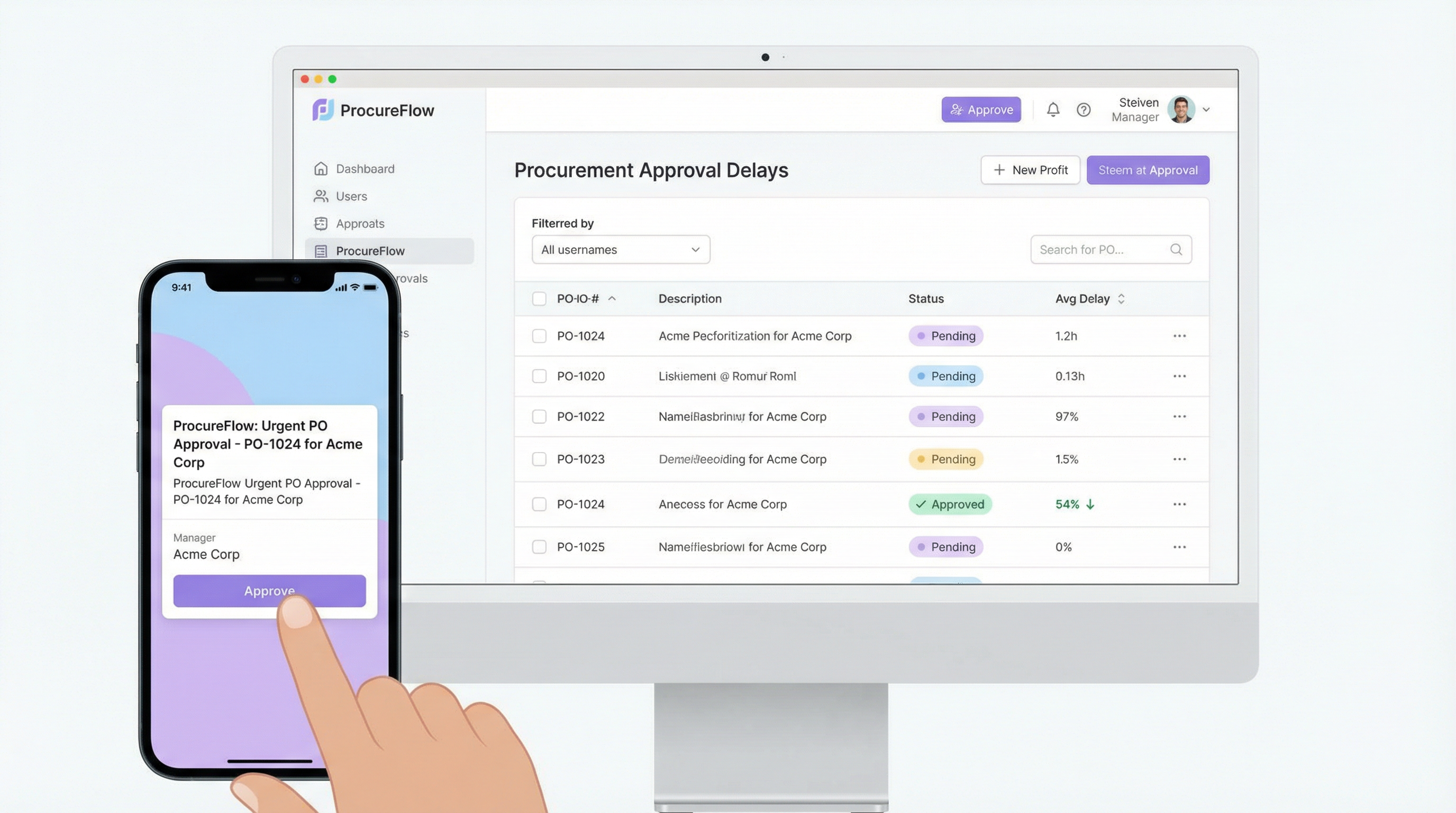
Task: Open the notifications bell icon
Action: pyautogui.click(x=1052, y=109)
